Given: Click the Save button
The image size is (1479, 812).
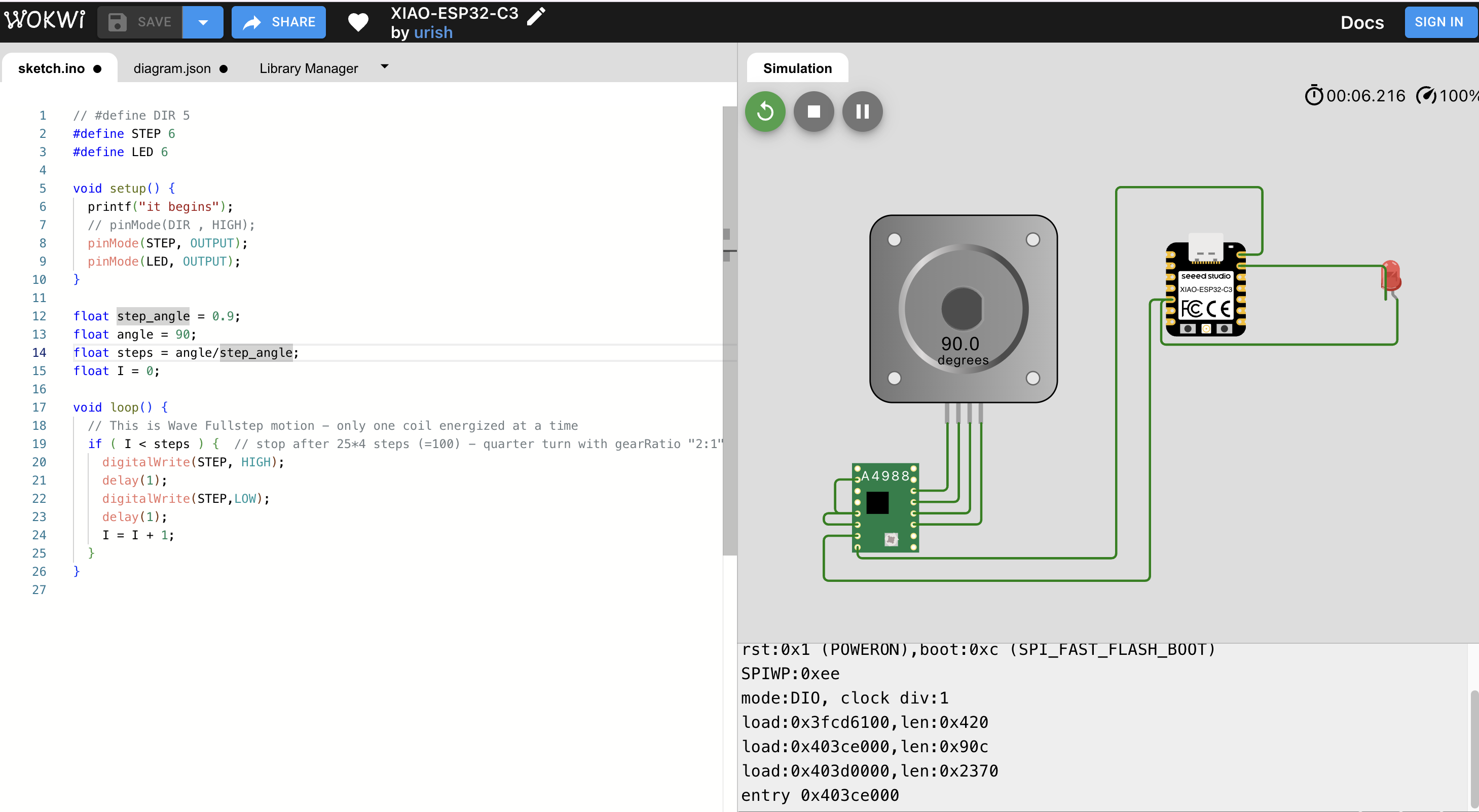Looking at the screenshot, I should (x=139, y=22).
